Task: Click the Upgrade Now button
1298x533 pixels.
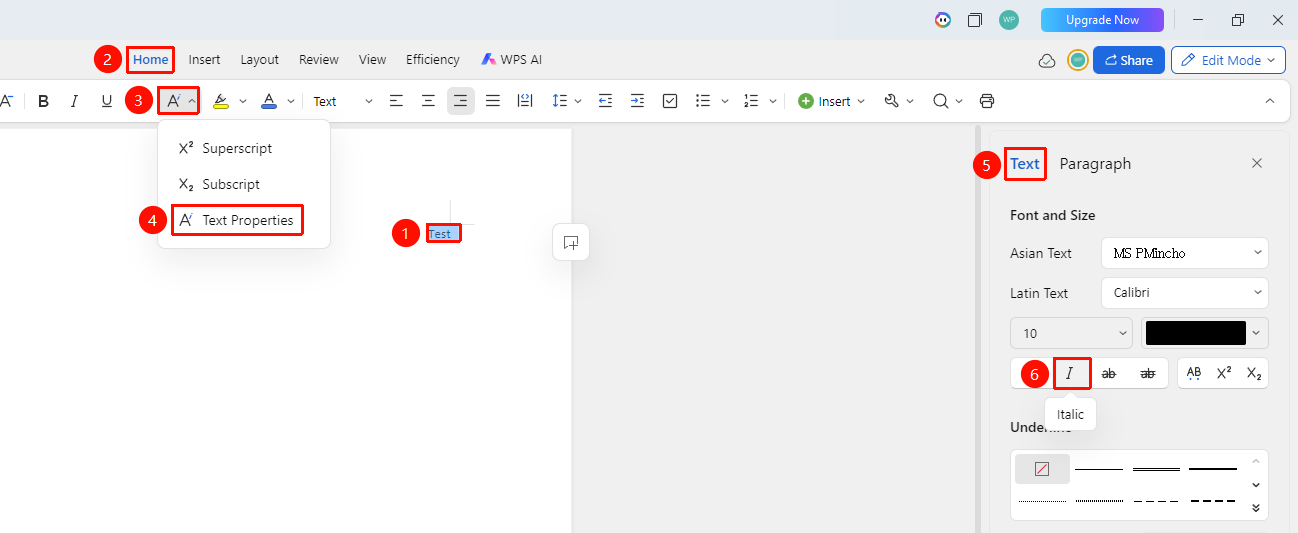Action: (1102, 20)
